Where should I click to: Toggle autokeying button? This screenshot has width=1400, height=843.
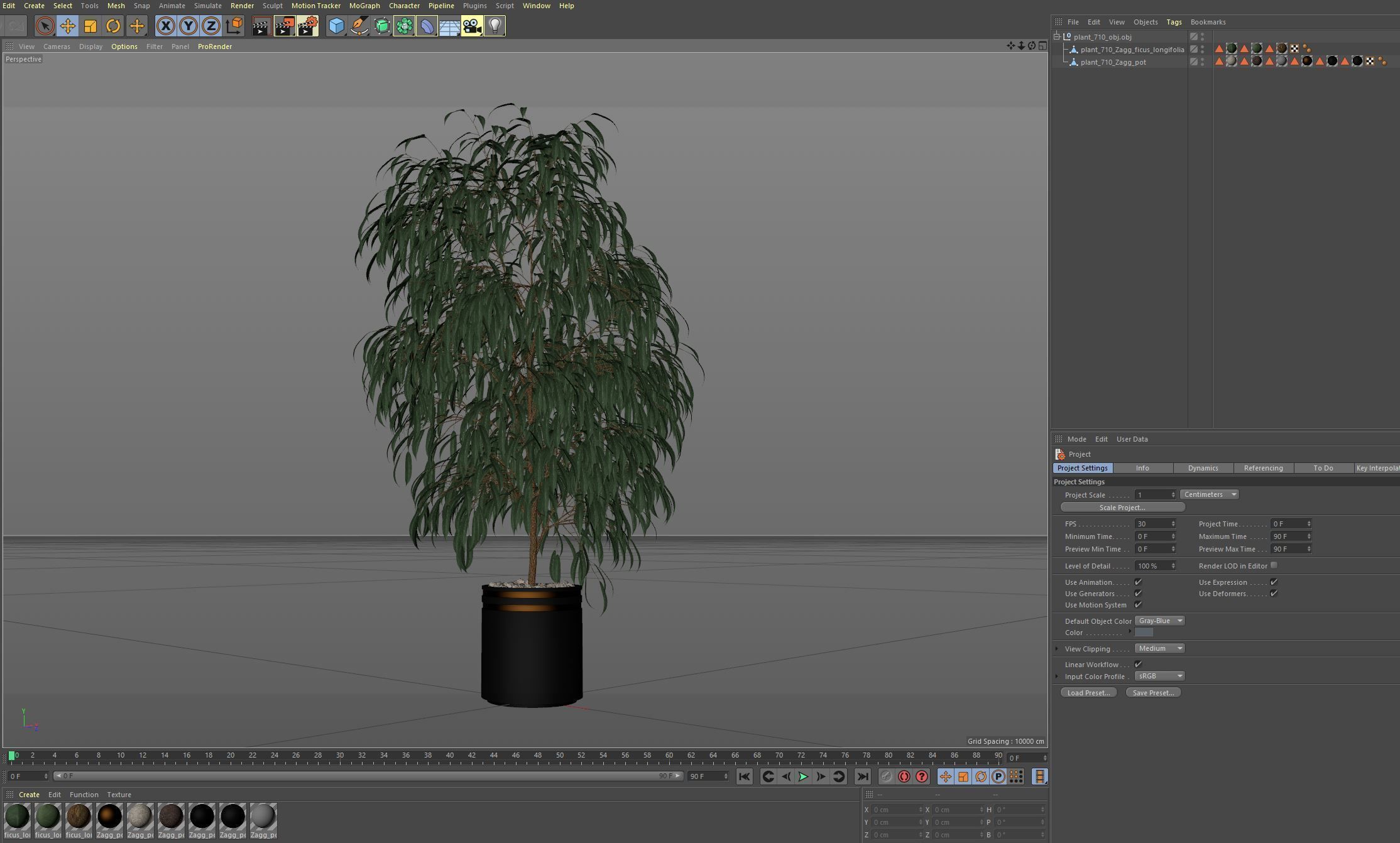point(904,777)
